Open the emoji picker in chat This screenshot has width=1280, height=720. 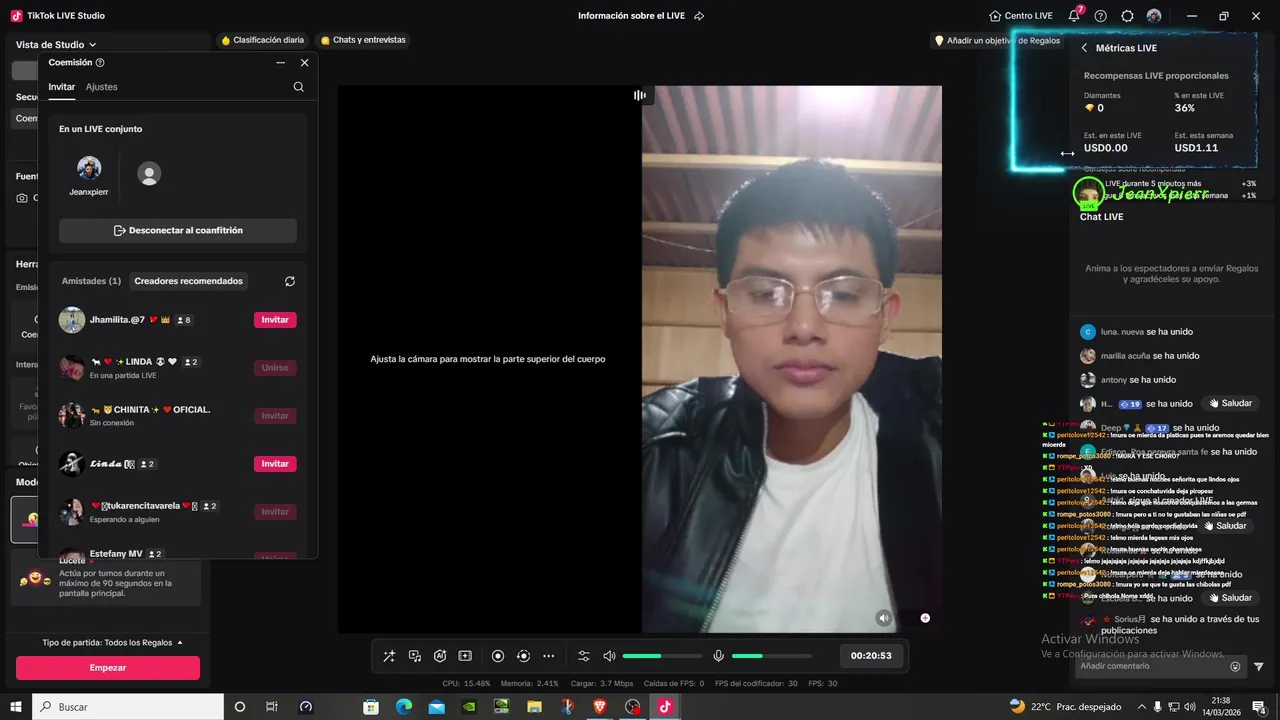[x=1235, y=666]
